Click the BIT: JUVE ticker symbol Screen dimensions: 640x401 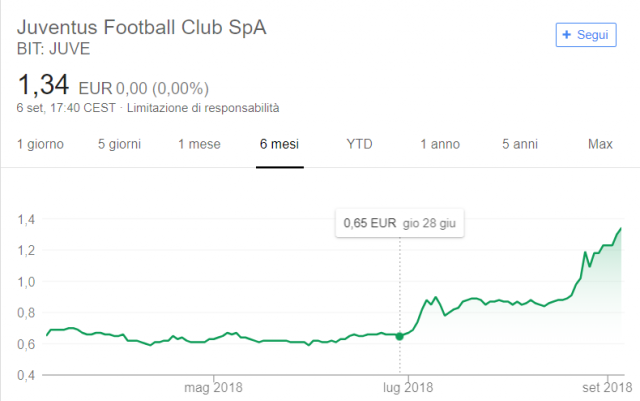tap(53, 49)
